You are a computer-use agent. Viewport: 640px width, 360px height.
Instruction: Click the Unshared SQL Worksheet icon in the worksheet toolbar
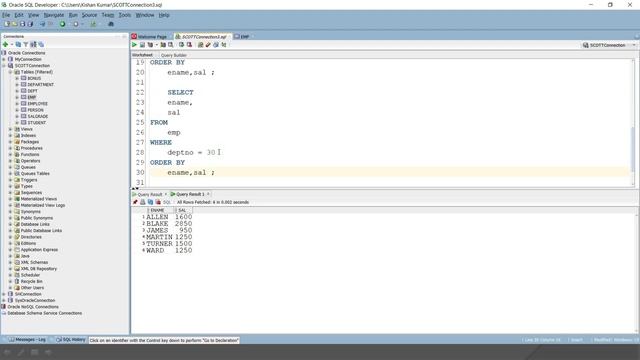[200, 44]
